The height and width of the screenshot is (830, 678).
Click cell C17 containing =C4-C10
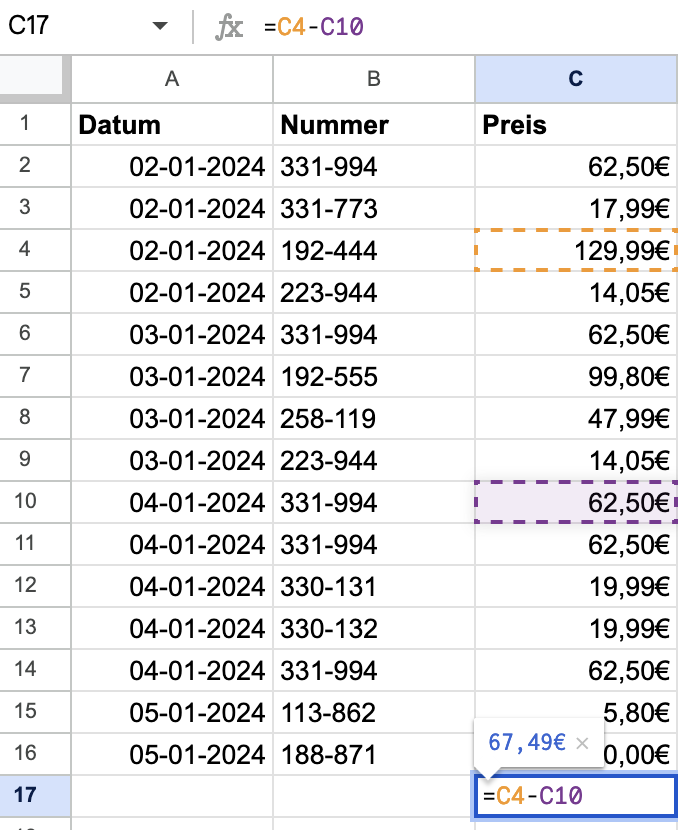tap(576, 796)
